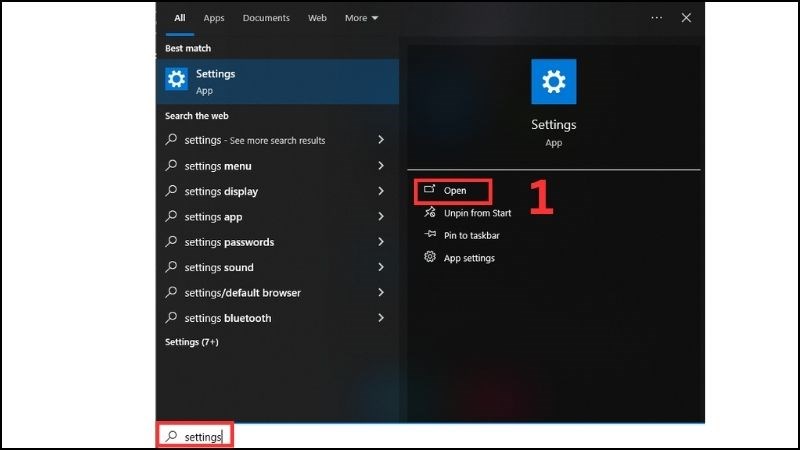Click 'settings sound' web suggestion text
The width and height of the screenshot is (800, 450).
(x=219, y=268)
